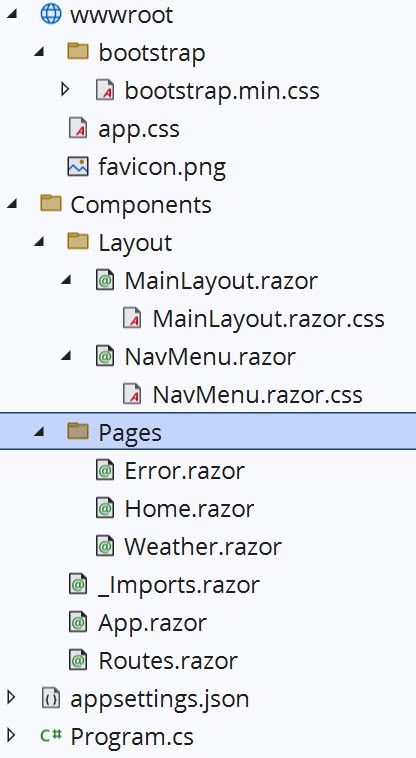The width and height of the screenshot is (416, 758).
Task: Select the Components folder name
Action: pos(141,205)
